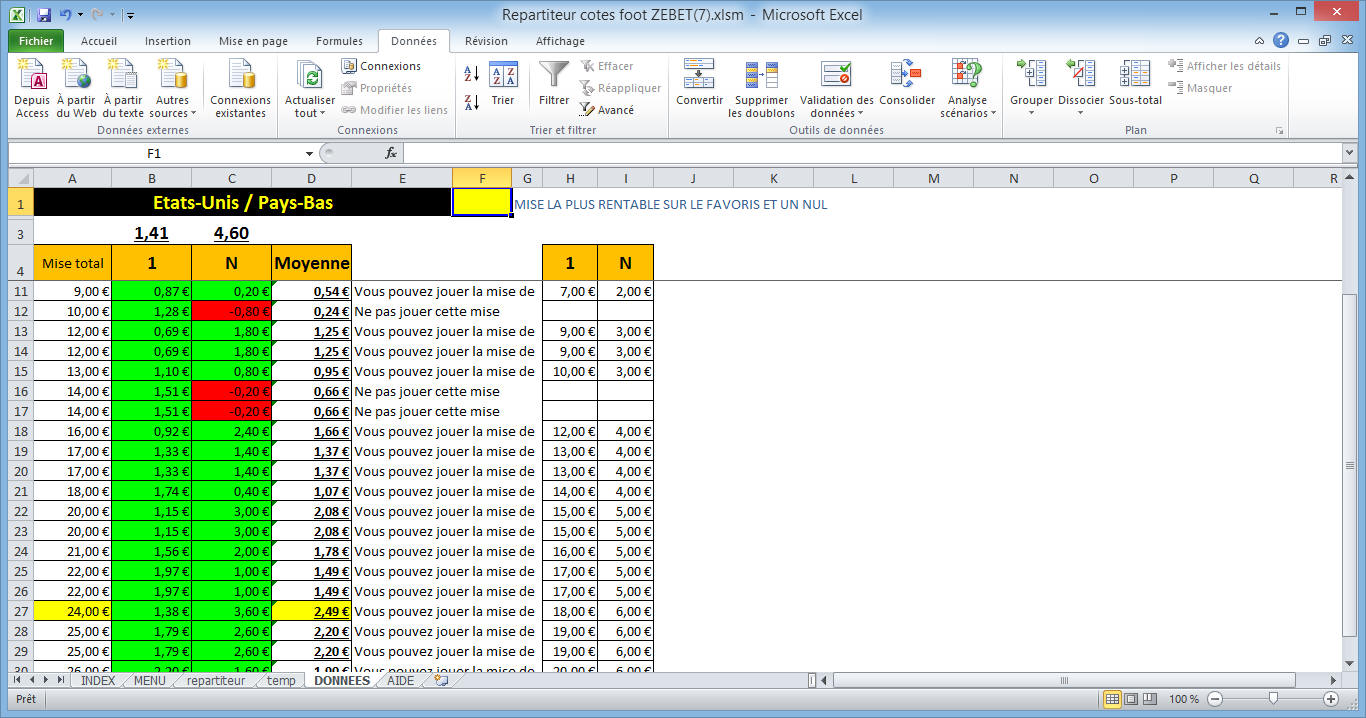
Task: Open Autres sources dropdown
Action: point(173,88)
